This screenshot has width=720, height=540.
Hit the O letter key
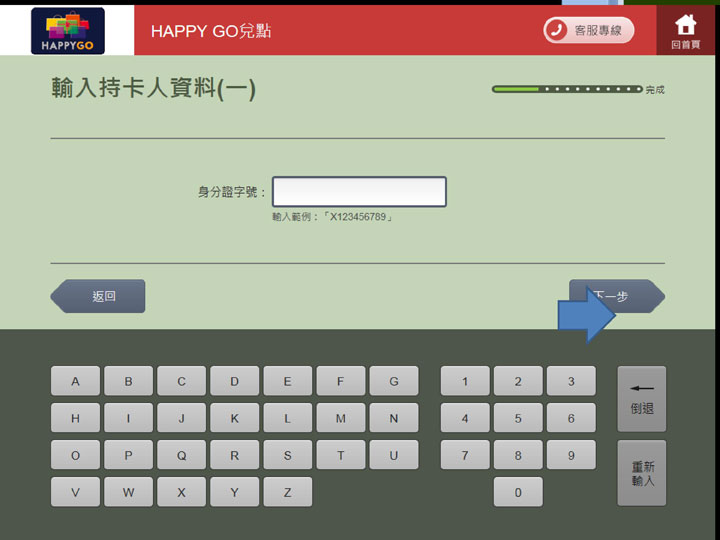point(75,455)
